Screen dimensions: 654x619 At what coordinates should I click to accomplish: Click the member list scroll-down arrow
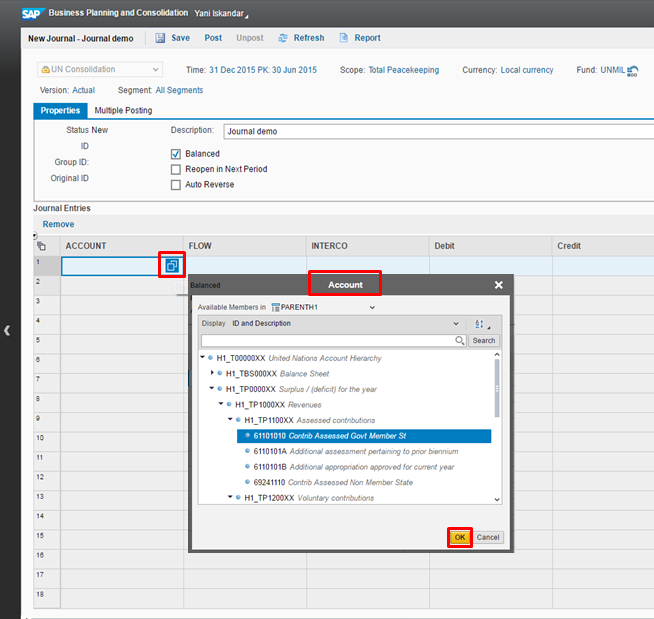click(497, 499)
